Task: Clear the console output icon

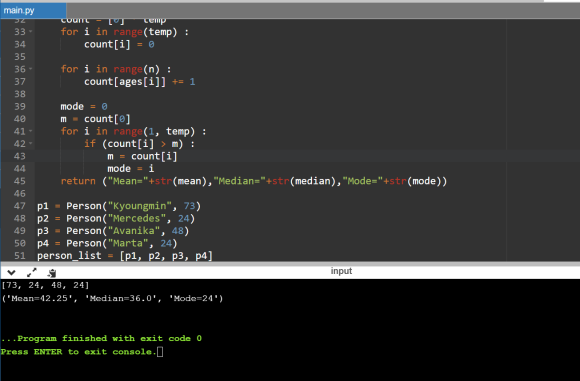Action: 52,273
